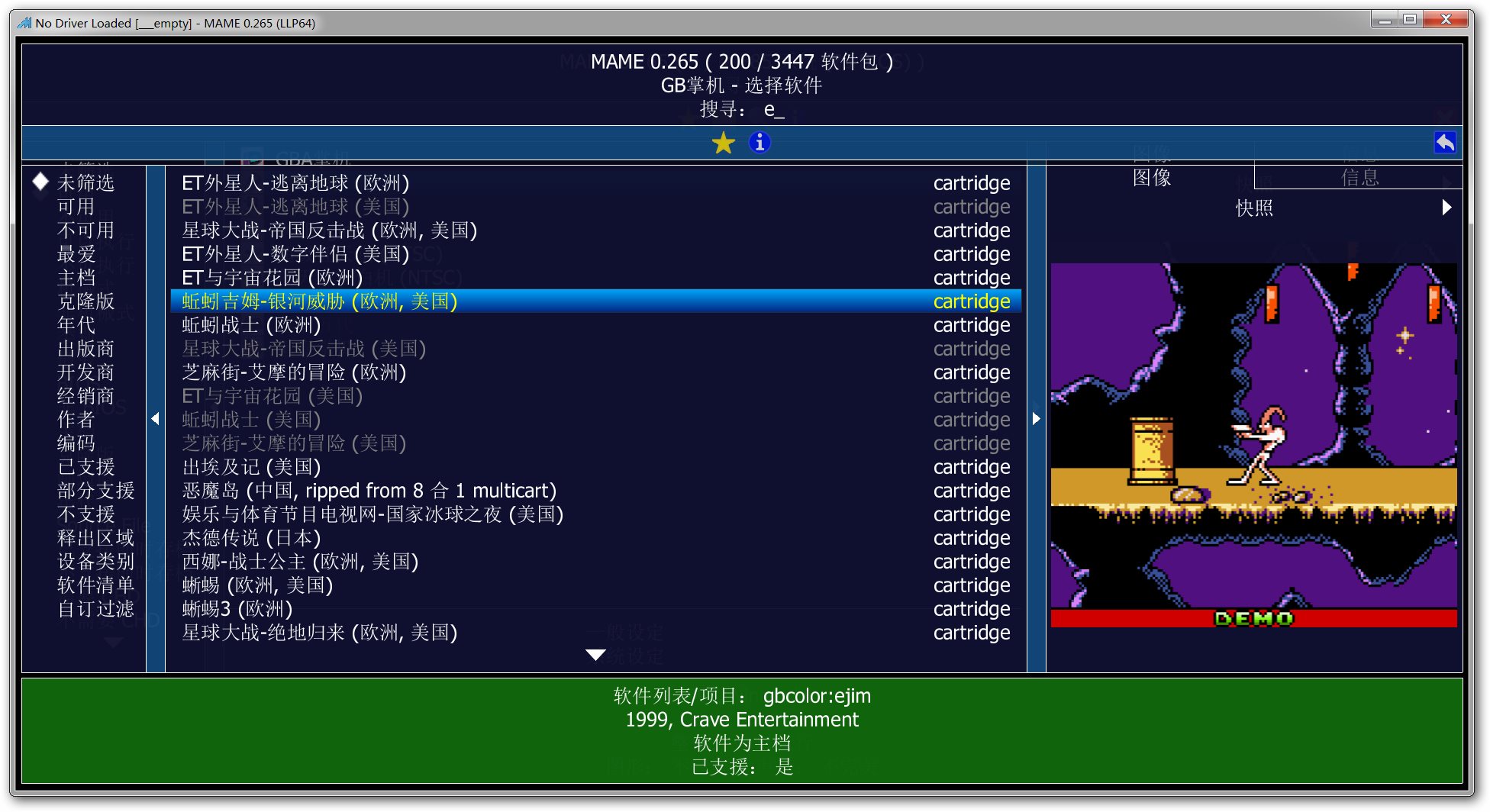Close the MAME window
Screen dimensions: 1490x812
(1445, 19)
